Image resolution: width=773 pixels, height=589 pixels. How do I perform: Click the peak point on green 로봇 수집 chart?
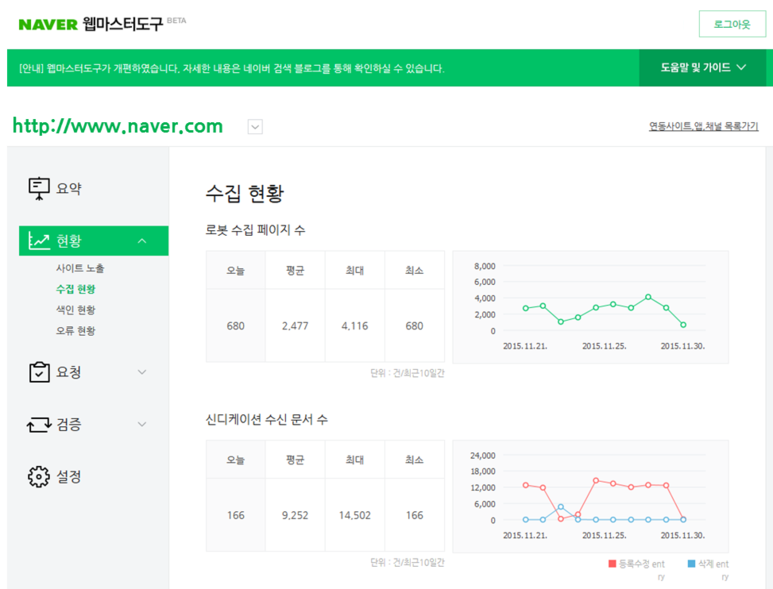point(648,297)
